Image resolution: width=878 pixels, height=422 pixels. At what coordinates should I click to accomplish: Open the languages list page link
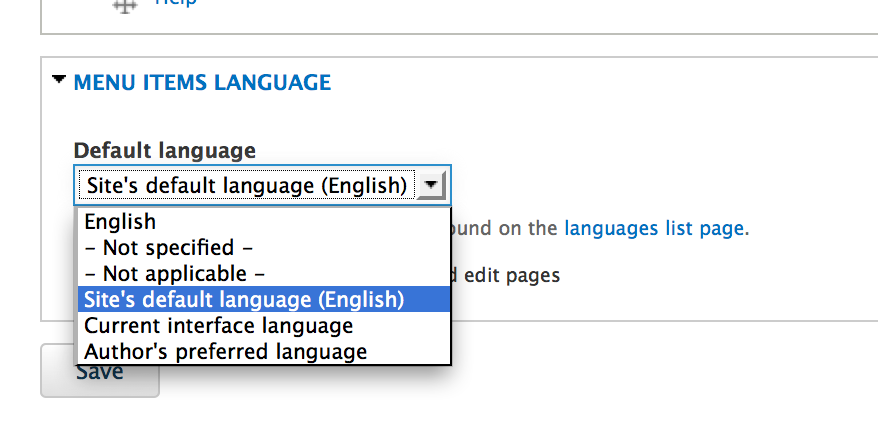coord(654,228)
